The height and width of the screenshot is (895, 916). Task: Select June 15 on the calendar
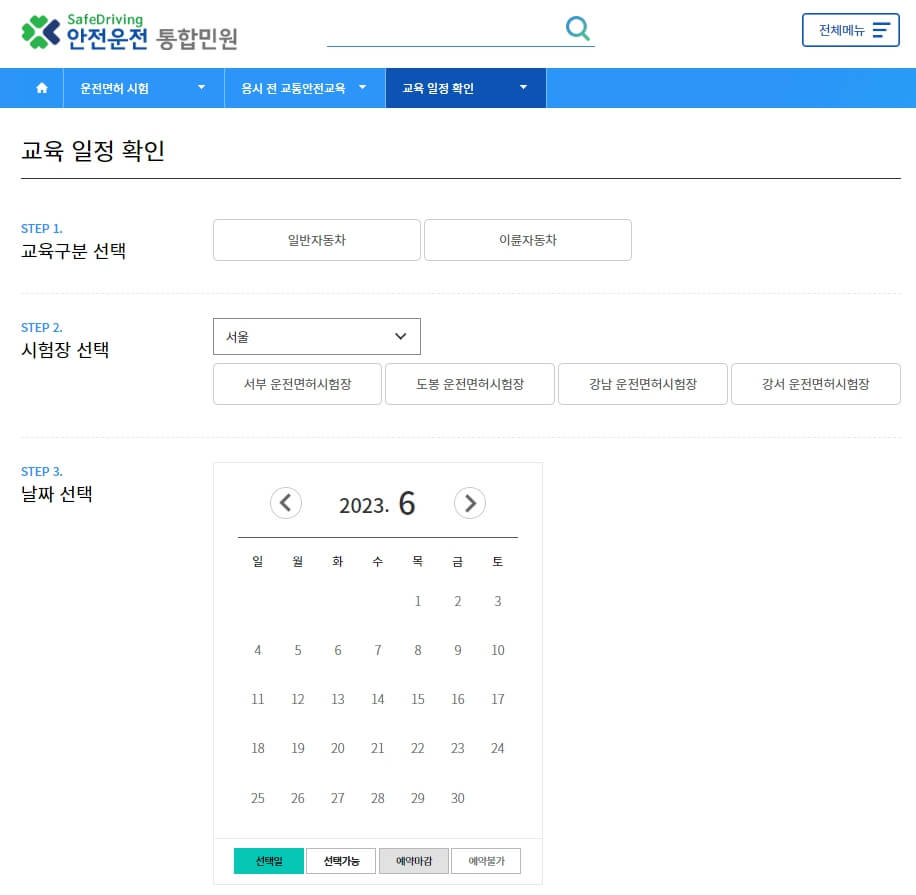(x=417, y=699)
